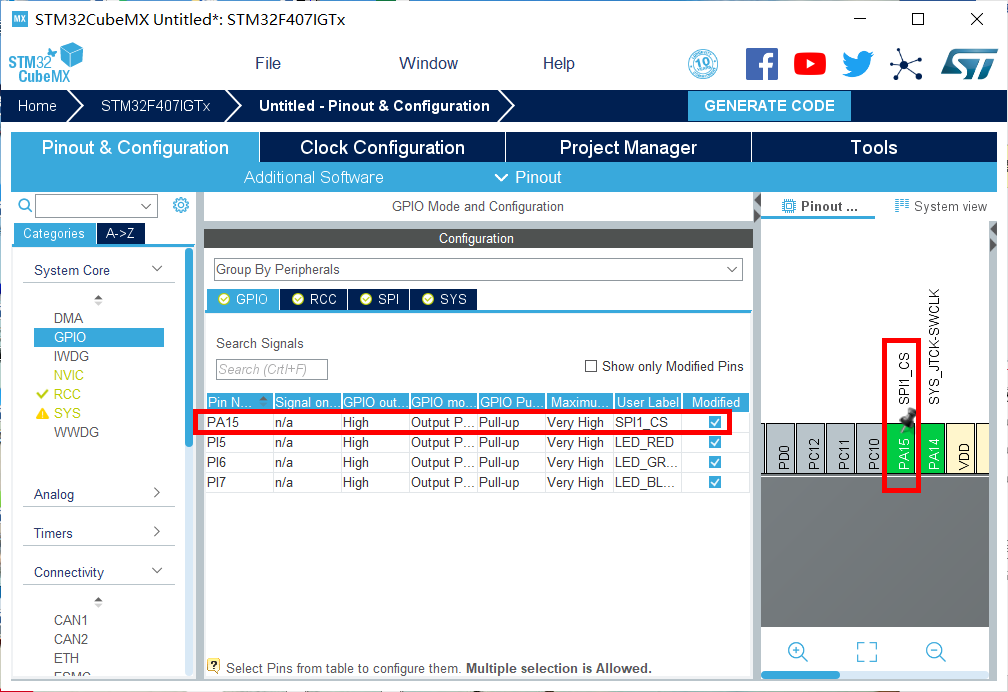This screenshot has height=692, width=1008.
Task: Click the settings gear icon in sidebar
Action: [181, 205]
